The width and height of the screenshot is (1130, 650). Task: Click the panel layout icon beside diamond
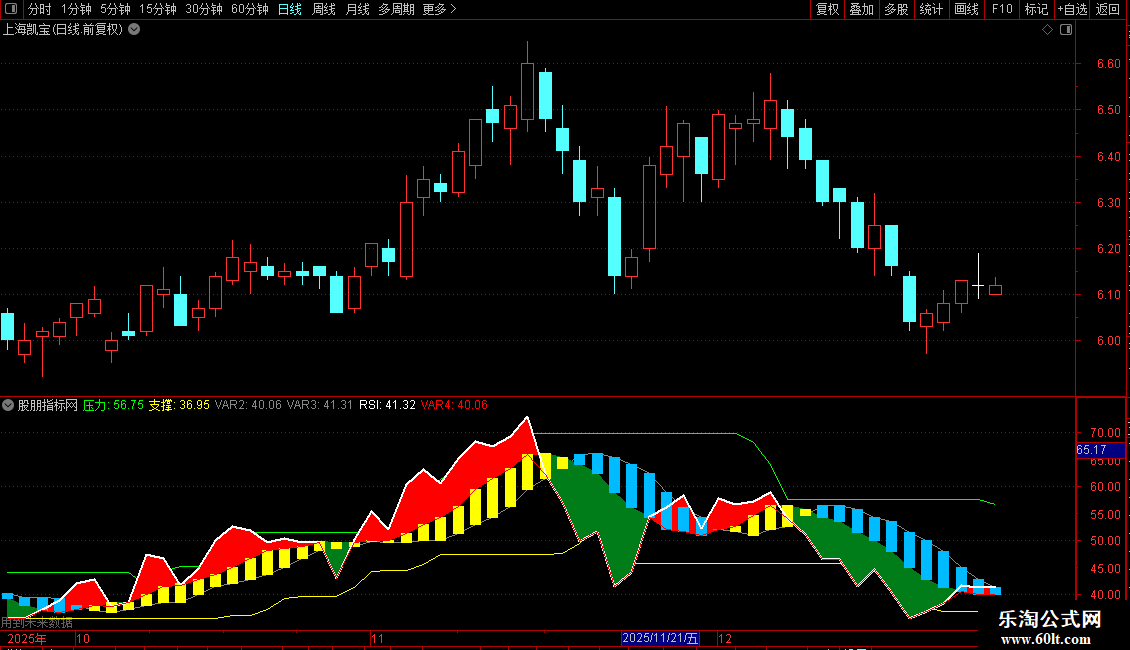[x=1066, y=30]
